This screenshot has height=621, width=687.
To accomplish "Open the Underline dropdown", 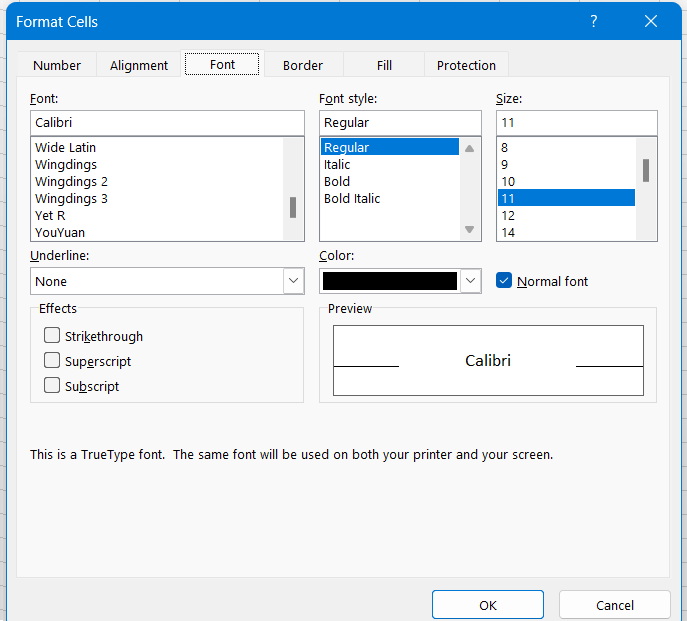I will (x=293, y=282).
